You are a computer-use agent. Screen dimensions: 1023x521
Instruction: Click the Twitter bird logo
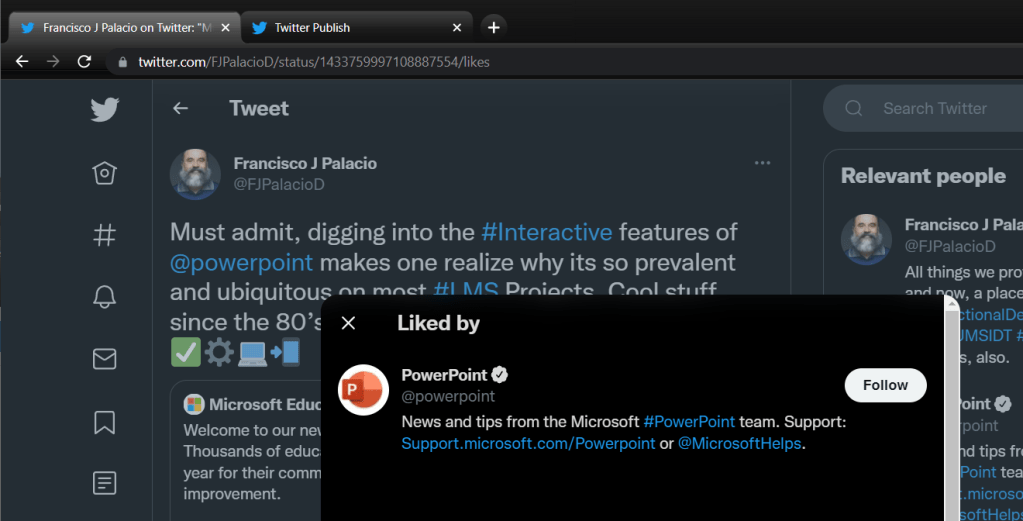coord(104,109)
